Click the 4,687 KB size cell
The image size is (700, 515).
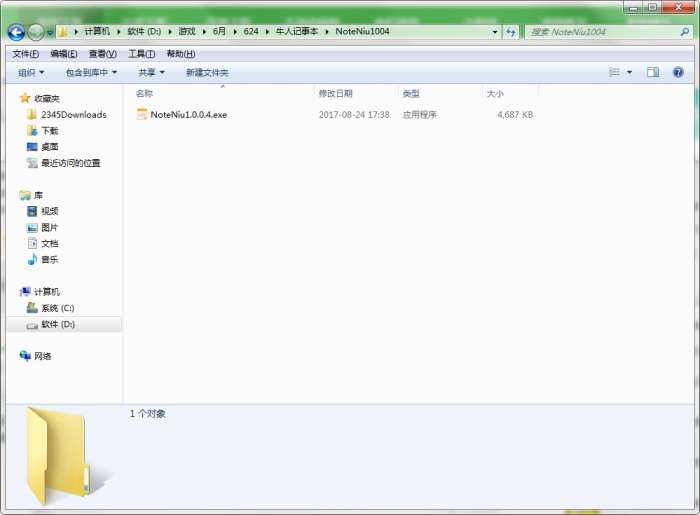(x=515, y=115)
